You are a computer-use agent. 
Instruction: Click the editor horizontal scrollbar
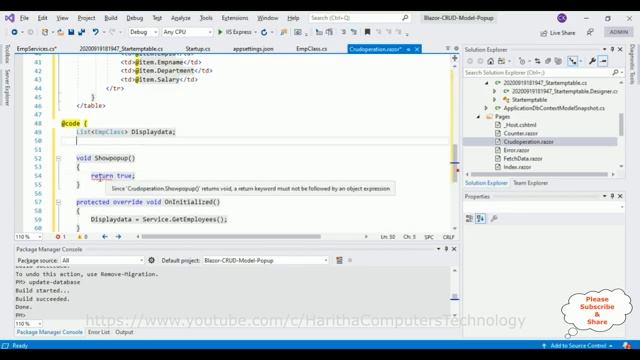click(x=231, y=237)
